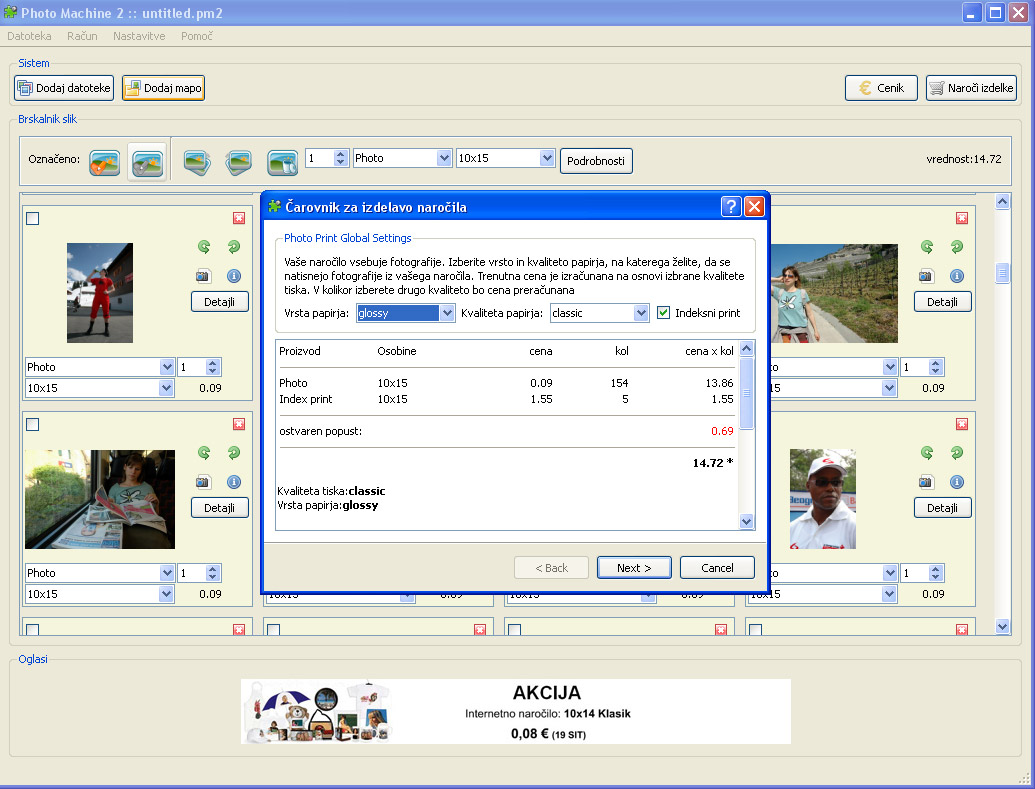Rotate the newspaper photo counter-clockwise
Viewport: 1035px width, 789px height.
[204, 453]
